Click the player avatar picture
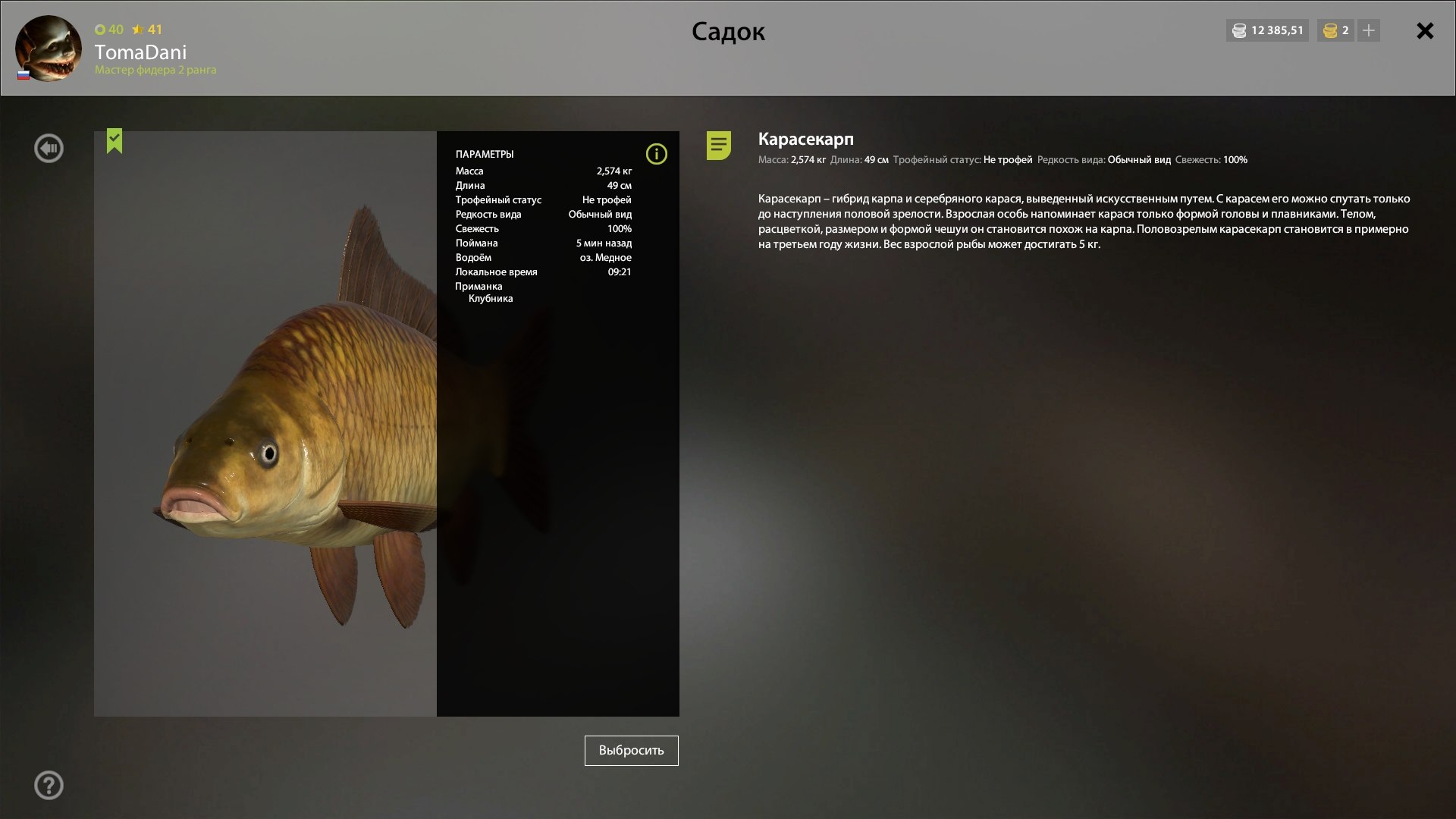This screenshot has height=819, width=1456. (49, 48)
